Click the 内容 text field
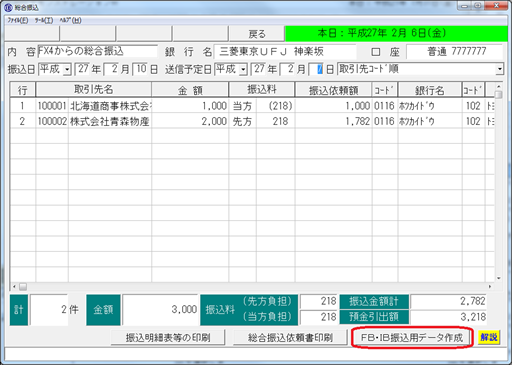Image resolution: width=512 pixels, height=365 pixels. tap(97, 51)
